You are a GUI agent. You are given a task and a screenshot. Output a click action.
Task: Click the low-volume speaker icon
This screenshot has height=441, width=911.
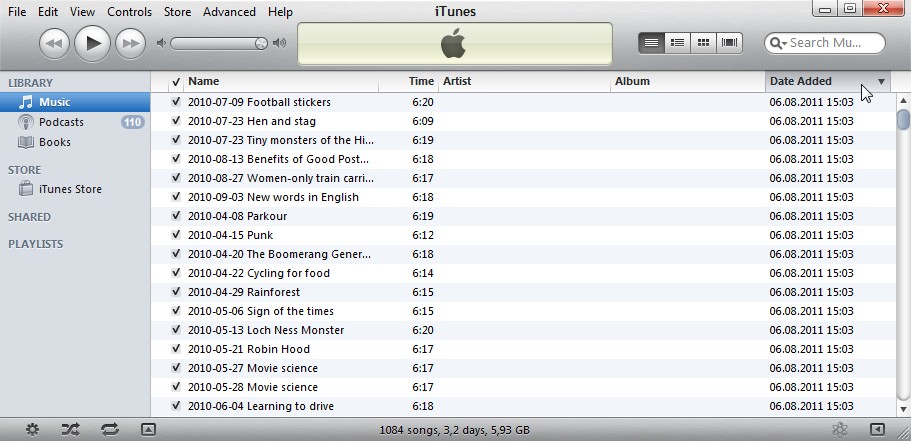click(x=162, y=43)
